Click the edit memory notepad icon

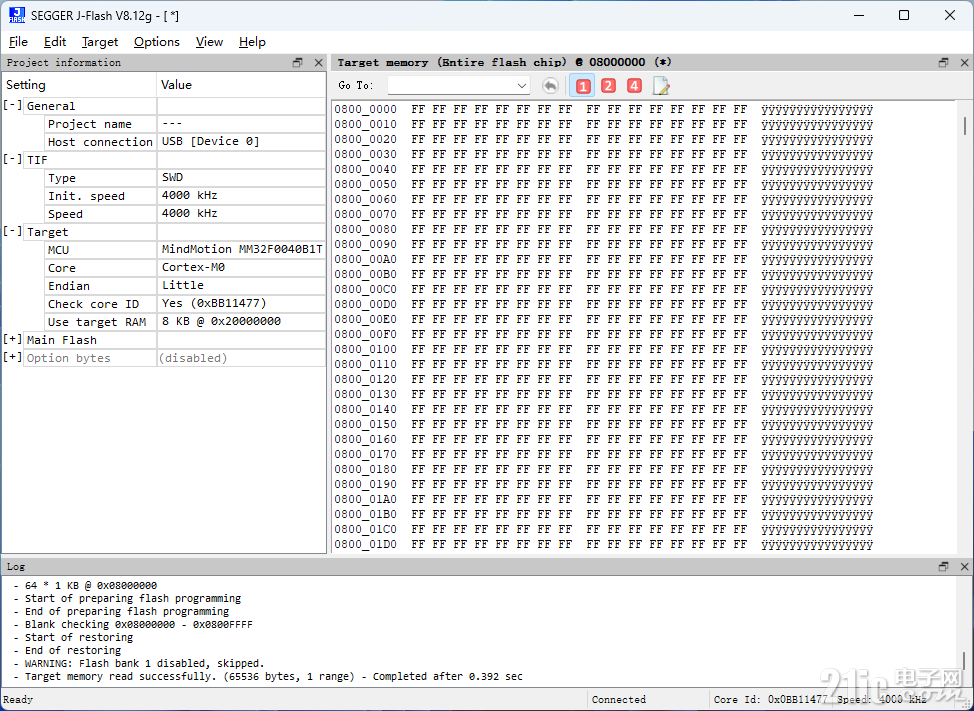click(x=661, y=86)
